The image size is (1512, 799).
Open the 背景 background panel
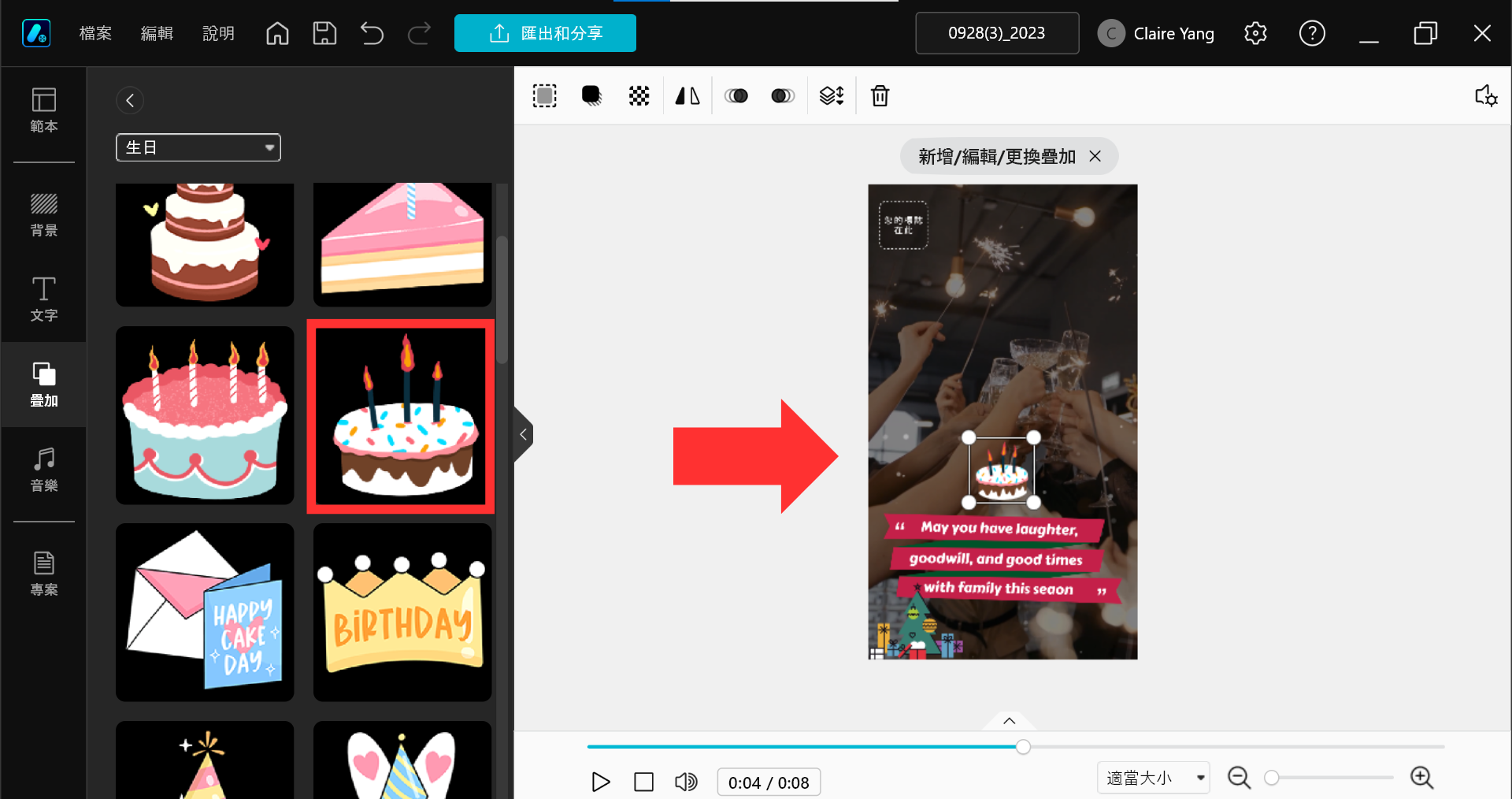point(44,214)
